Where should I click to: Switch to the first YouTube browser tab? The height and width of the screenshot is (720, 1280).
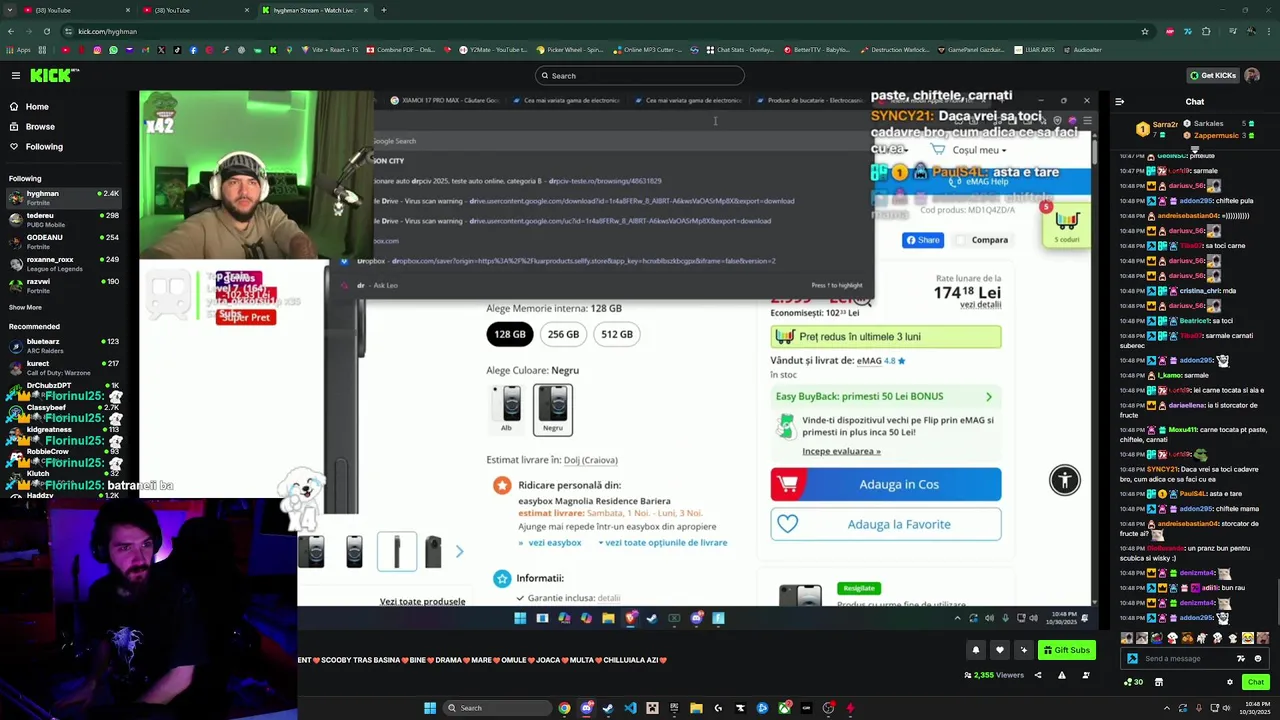click(78, 10)
